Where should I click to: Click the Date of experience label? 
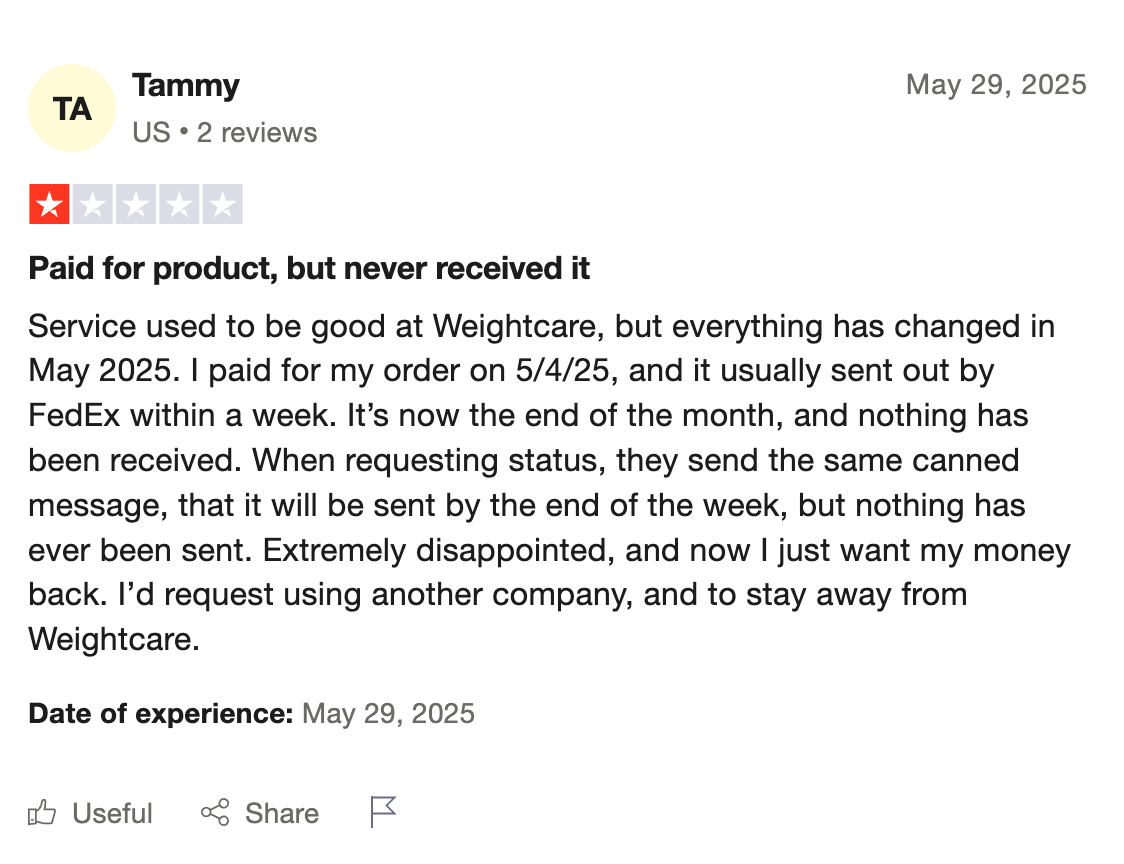point(161,713)
